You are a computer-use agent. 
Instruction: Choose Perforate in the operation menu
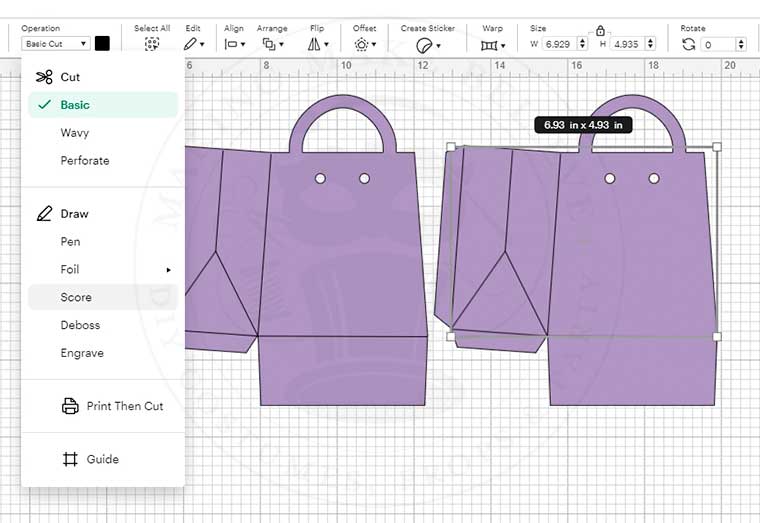pyautogui.click(x=85, y=161)
